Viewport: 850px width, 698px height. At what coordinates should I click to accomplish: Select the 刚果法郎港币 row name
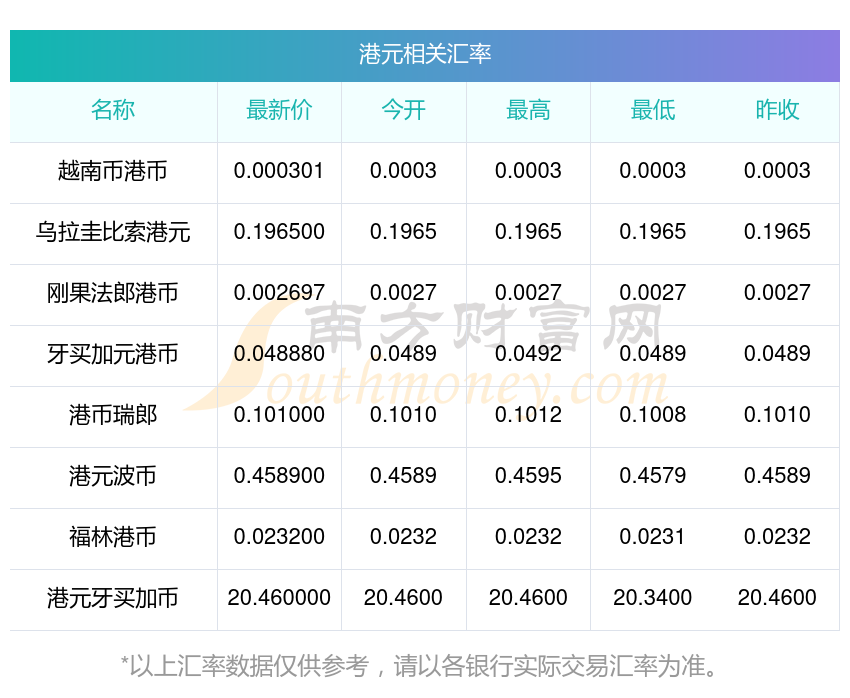[x=113, y=293]
